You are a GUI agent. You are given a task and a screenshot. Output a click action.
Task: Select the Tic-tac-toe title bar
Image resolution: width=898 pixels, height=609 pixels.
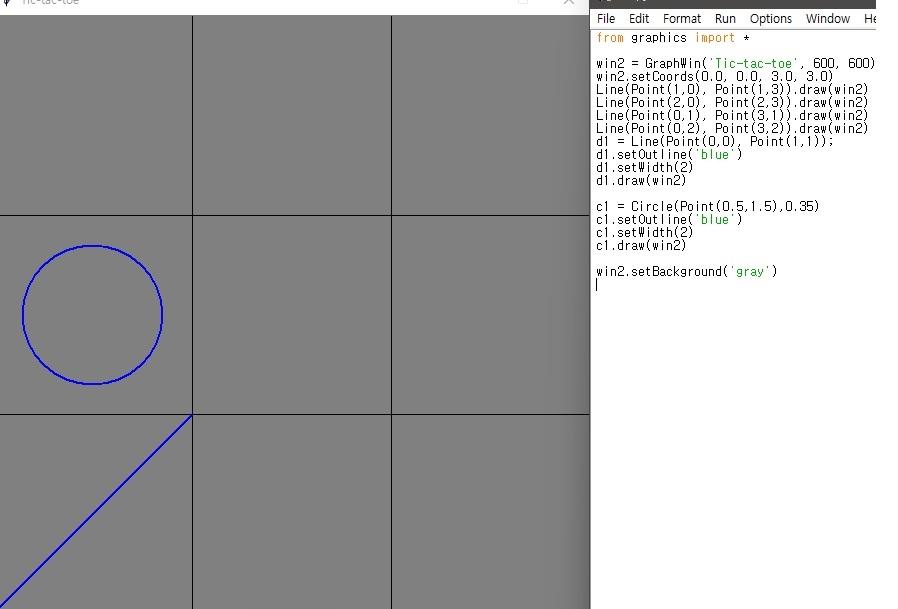pos(250,3)
